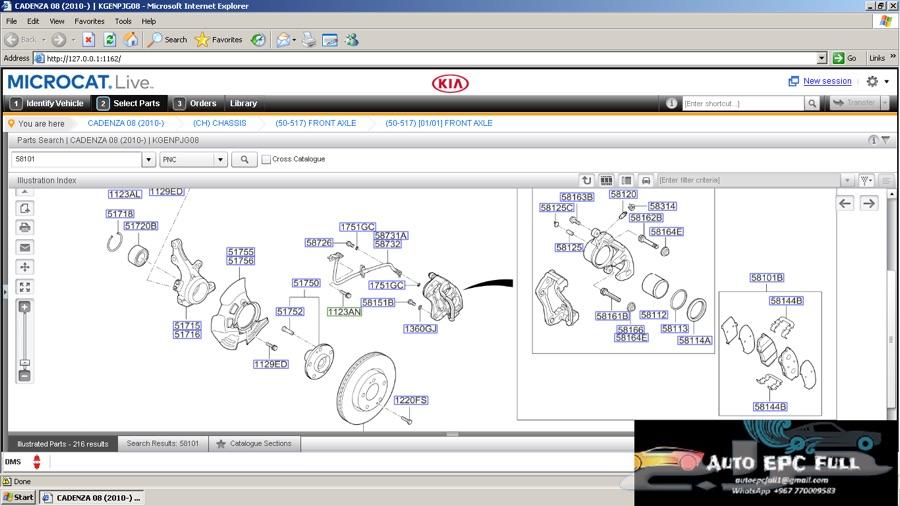Print the illustration using printer icon in sidebar
900x506 pixels.
pyautogui.click(x=25, y=227)
